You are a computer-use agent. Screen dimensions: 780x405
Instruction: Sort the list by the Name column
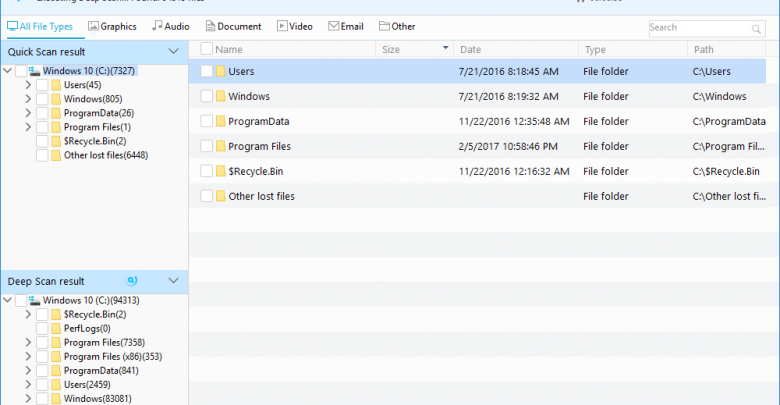tap(229, 49)
